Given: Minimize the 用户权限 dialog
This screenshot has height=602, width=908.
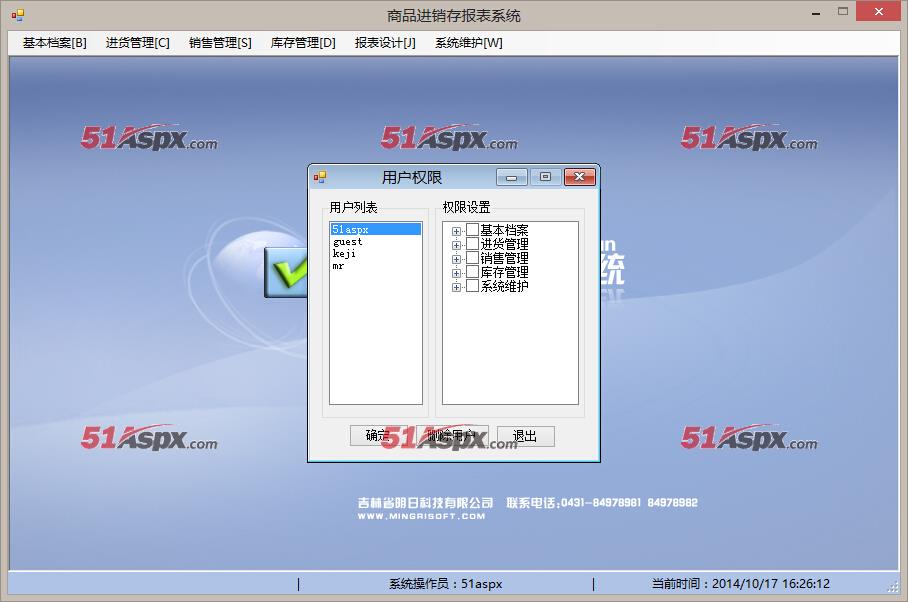Looking at the screenshot, I should (511, 177).
